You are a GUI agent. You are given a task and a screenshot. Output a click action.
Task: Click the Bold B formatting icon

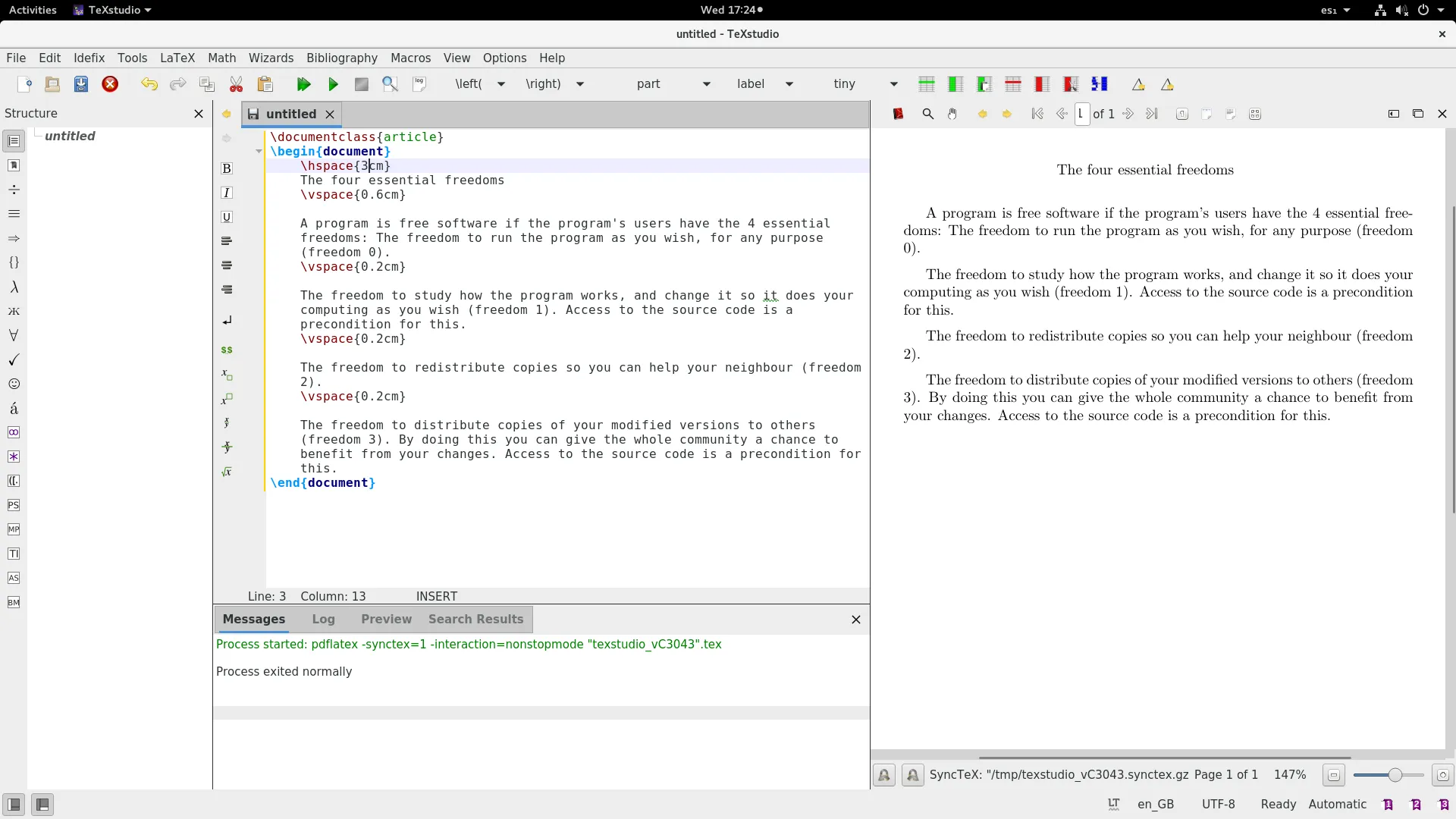pos(226,168)
